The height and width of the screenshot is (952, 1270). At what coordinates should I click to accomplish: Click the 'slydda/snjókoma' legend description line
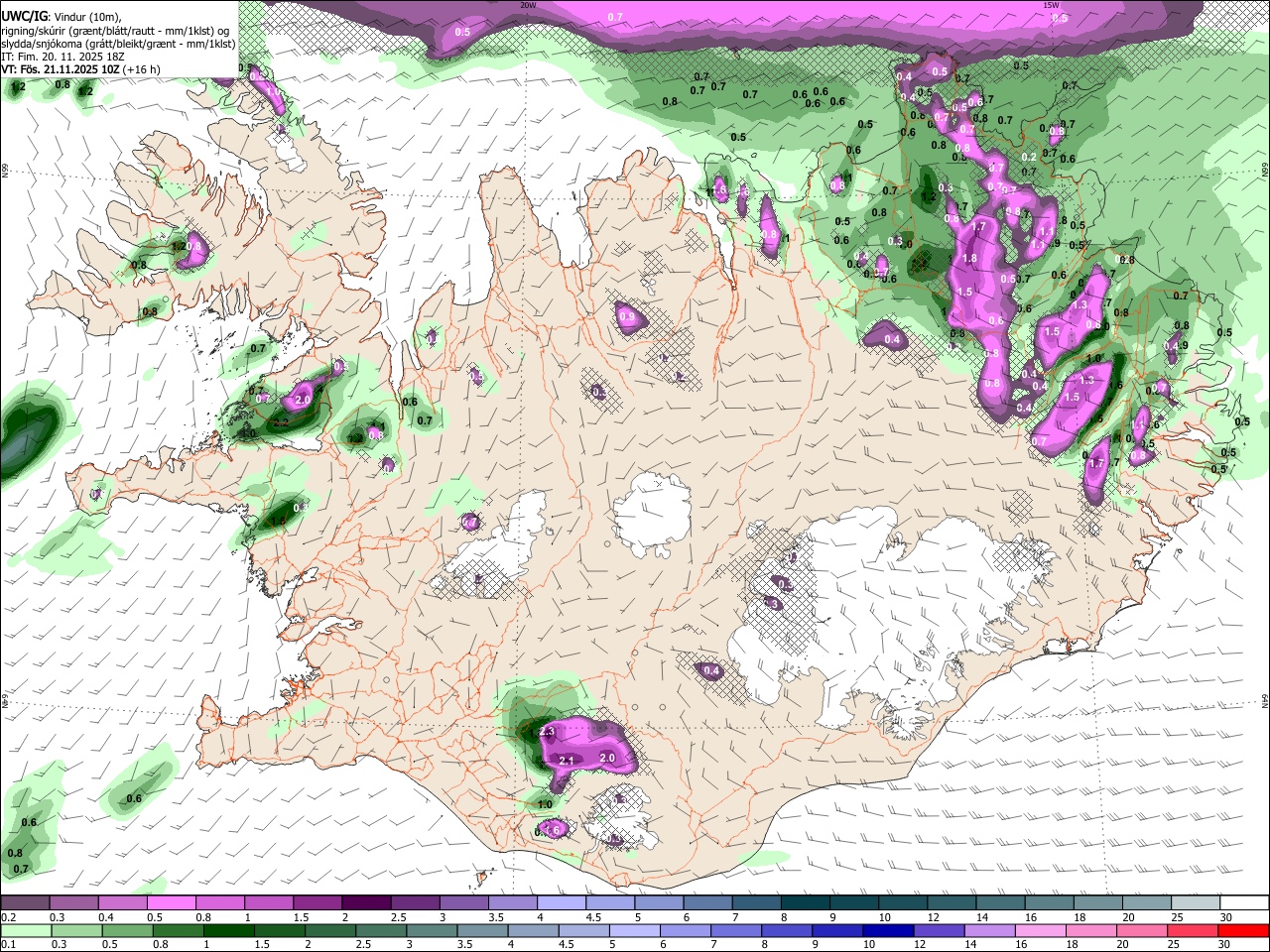[119, 44]
